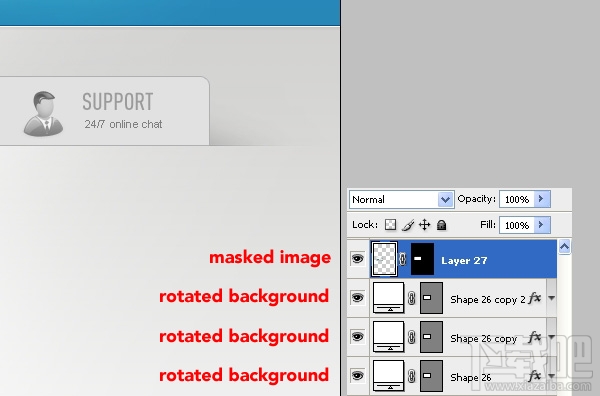Click the '24/7 online chat' text
The width and height of the screenshot is (600, 396).
point(123,124)
